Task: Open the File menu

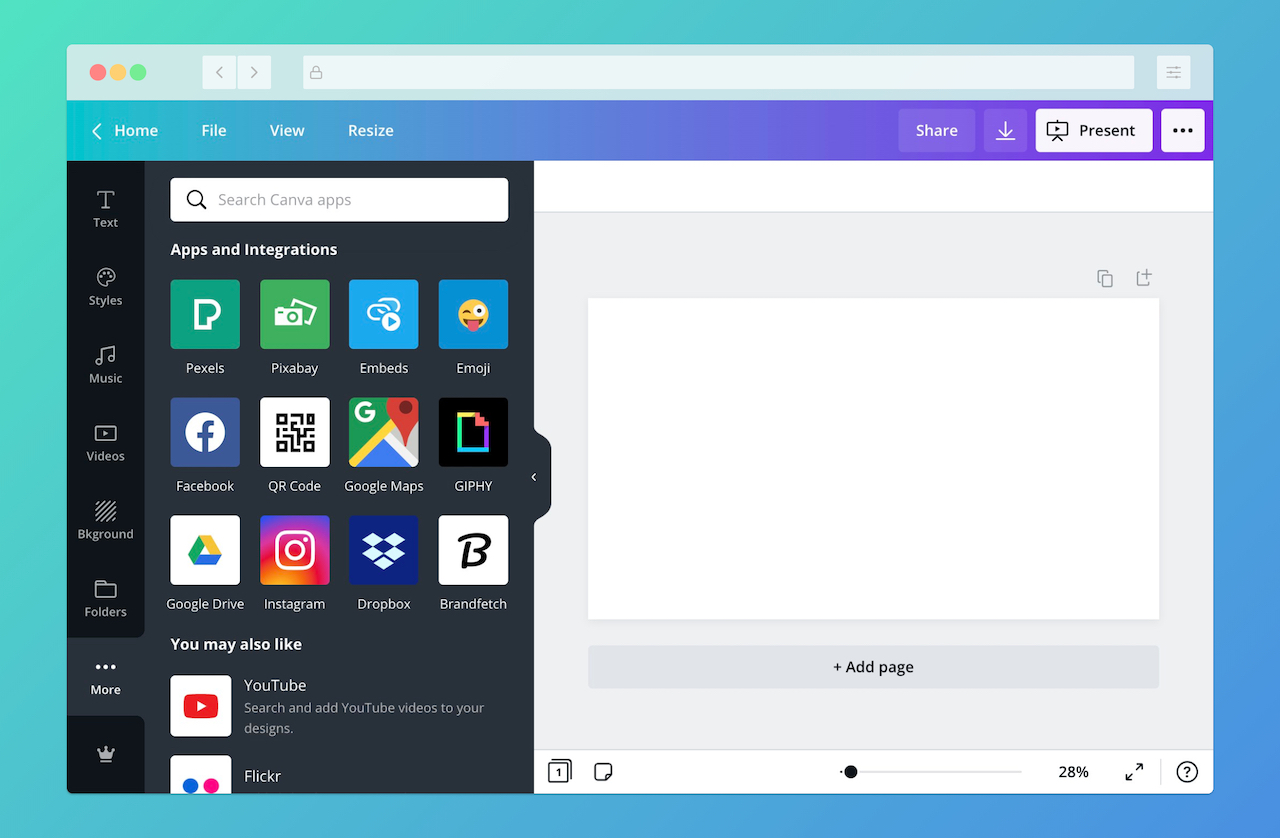Action: click(x=213, y=130)
